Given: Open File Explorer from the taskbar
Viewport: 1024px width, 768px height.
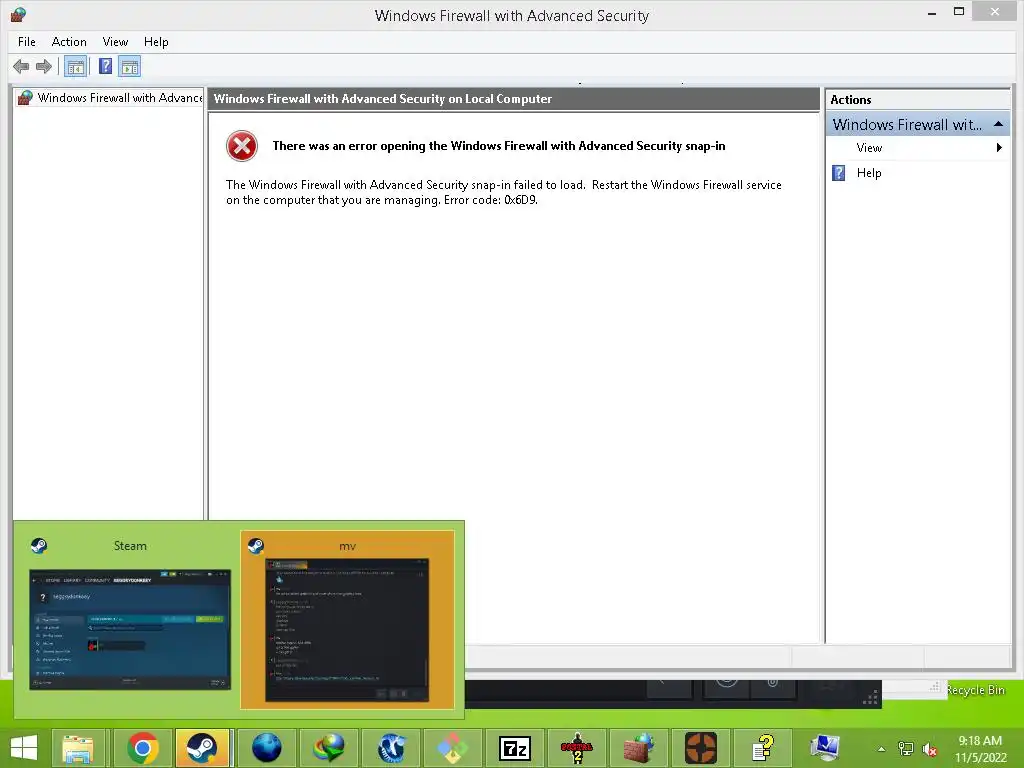Looking at the screenshot, I should click(78, 748).
